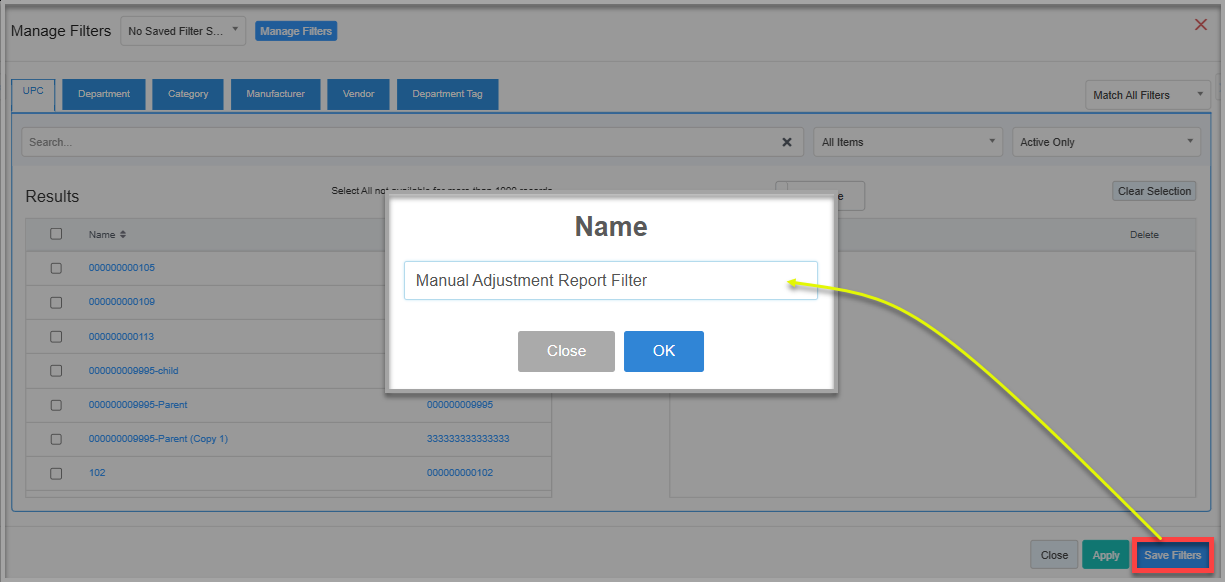Open the No Saved Filter dropdown
Viewport: 1225px width, 582px height.
pos(183,31)
